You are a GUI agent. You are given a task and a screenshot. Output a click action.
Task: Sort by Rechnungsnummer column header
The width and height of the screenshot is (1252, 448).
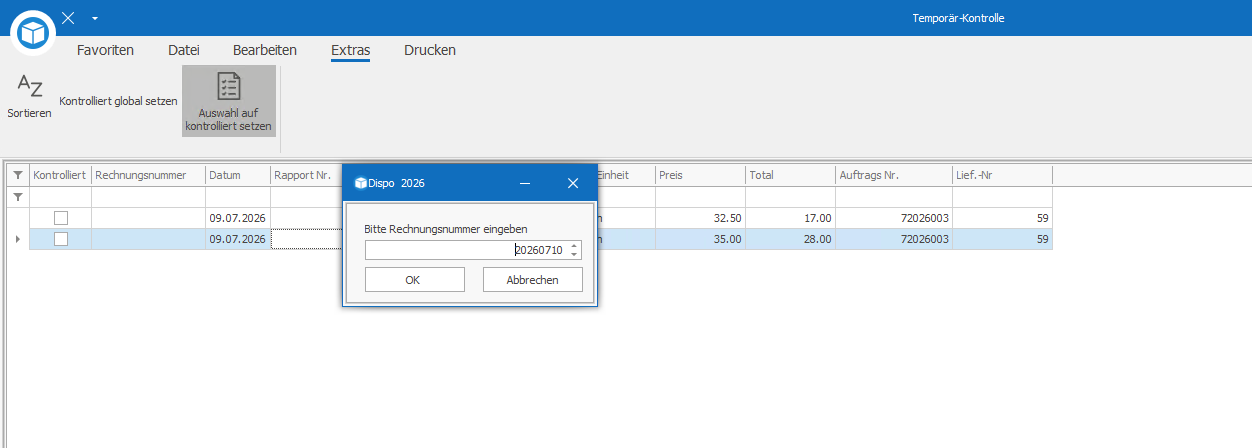click(x=148, y=175)
